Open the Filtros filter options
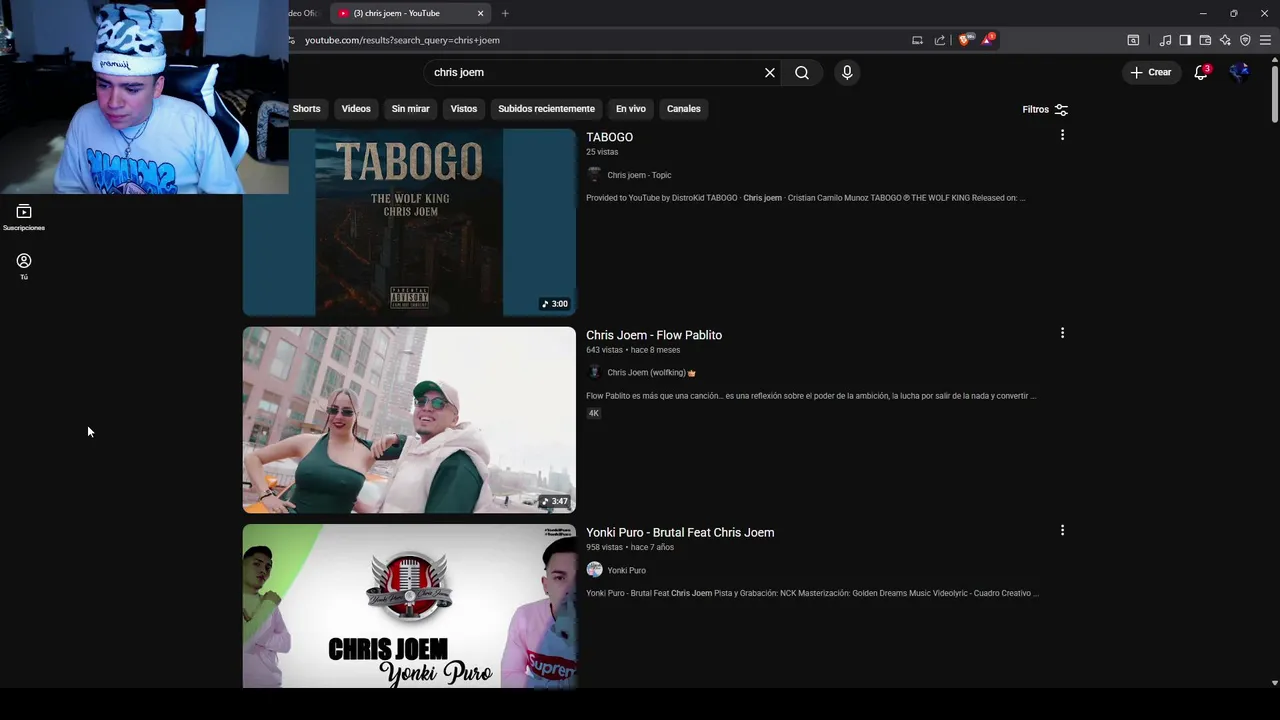 pos(1045,109)
